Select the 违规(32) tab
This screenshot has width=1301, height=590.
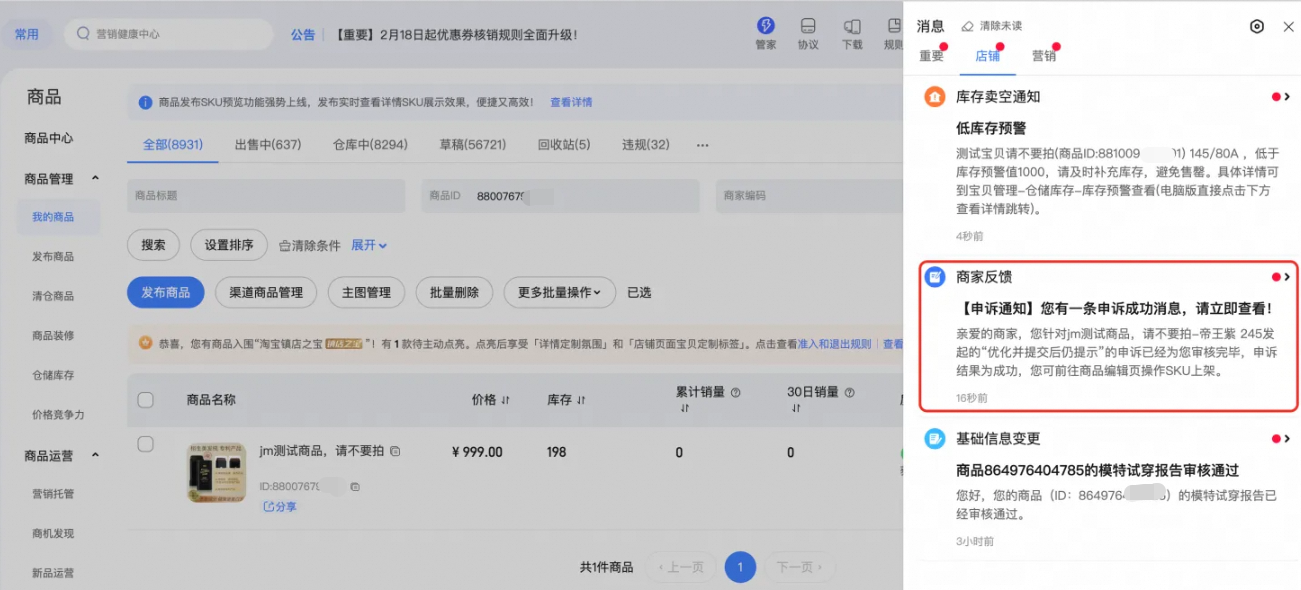[x=646, y=145]
